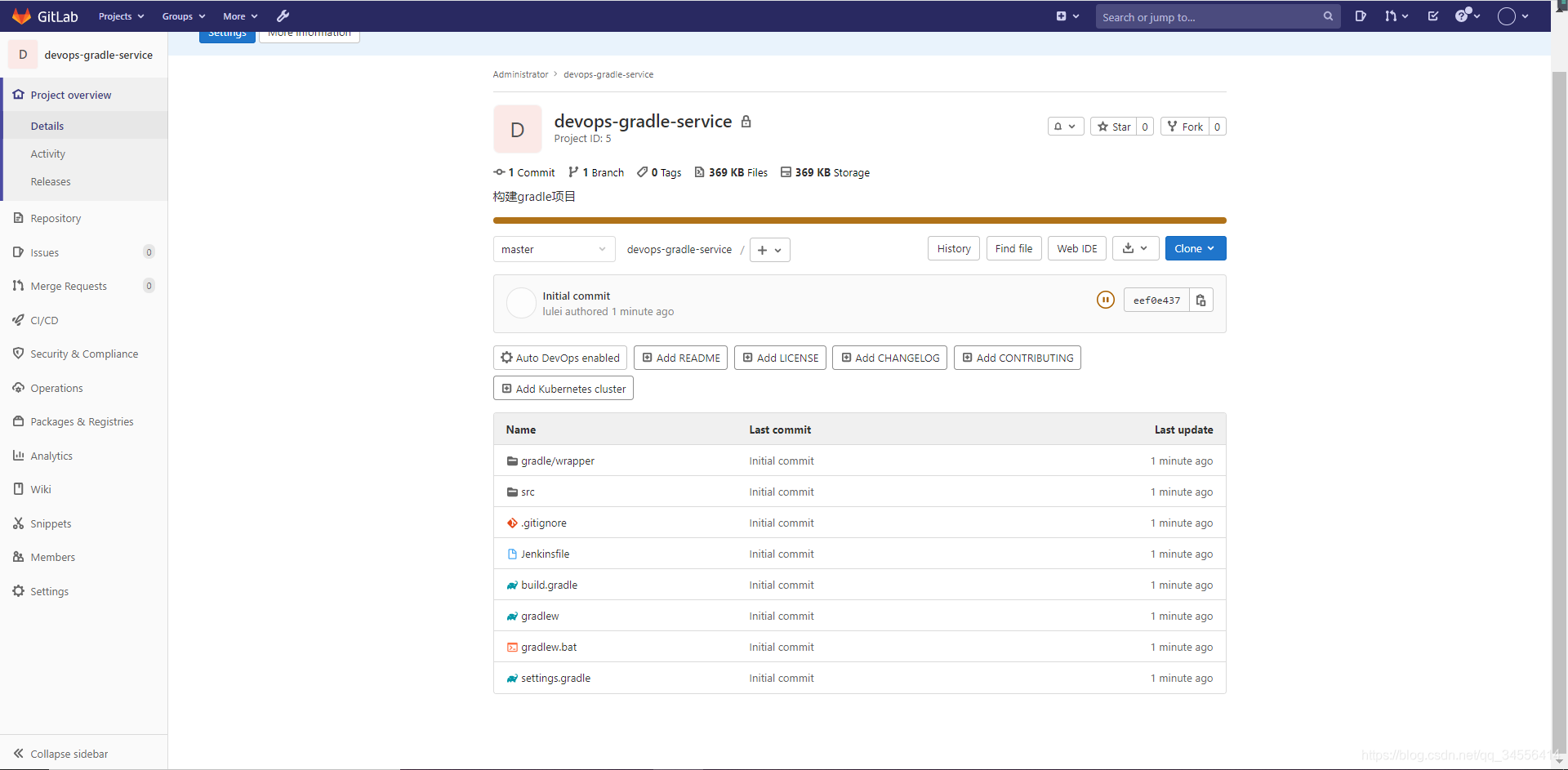Open the search magnifier in the navbar
This screenshot has height=770, width=1568.
coord(1328,16)
